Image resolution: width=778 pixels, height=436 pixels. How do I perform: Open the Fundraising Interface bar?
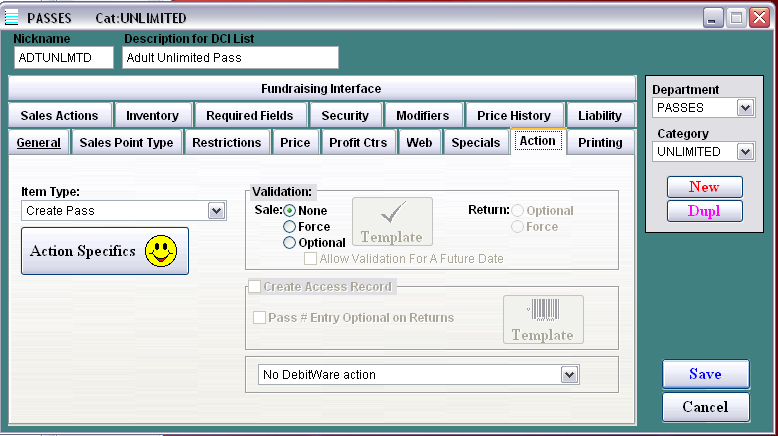pos(322,88)
